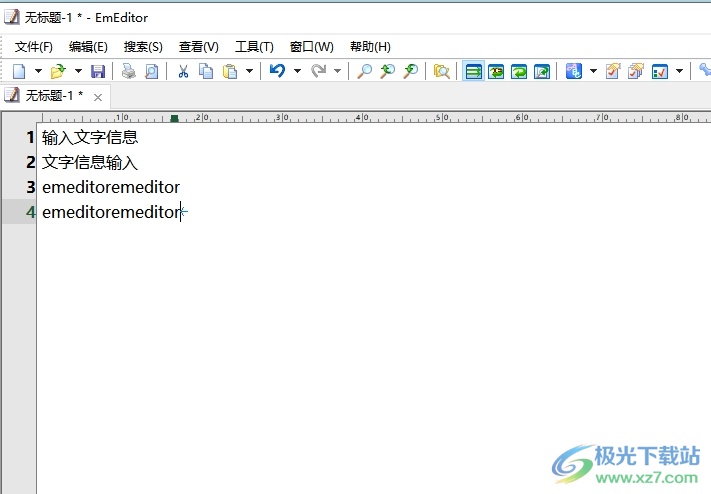
Task: Open the 帮助(H) menu
Action: (x=370, y=47)
